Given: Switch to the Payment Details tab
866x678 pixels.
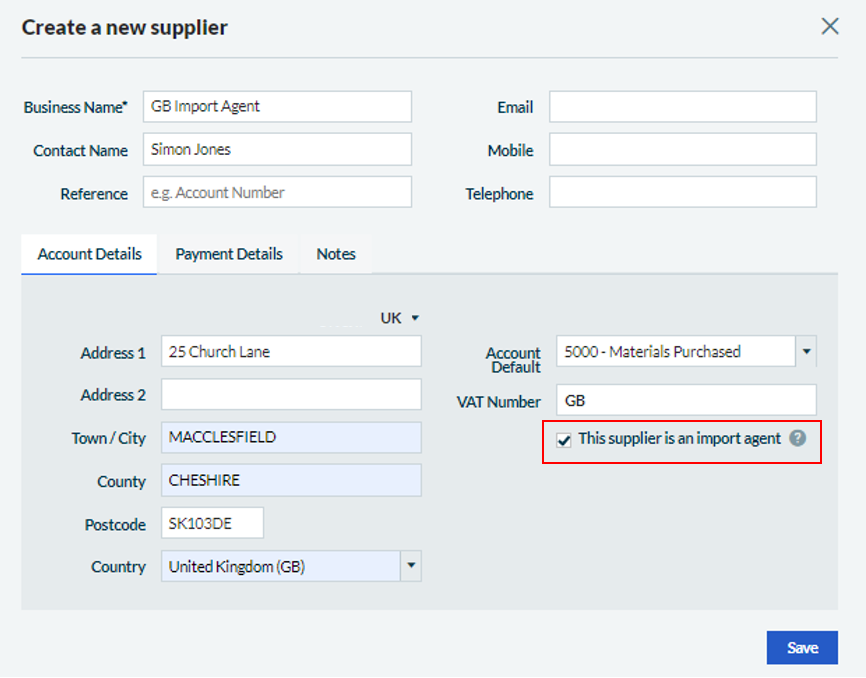Looking at the screenshot, I should point(229,254).
